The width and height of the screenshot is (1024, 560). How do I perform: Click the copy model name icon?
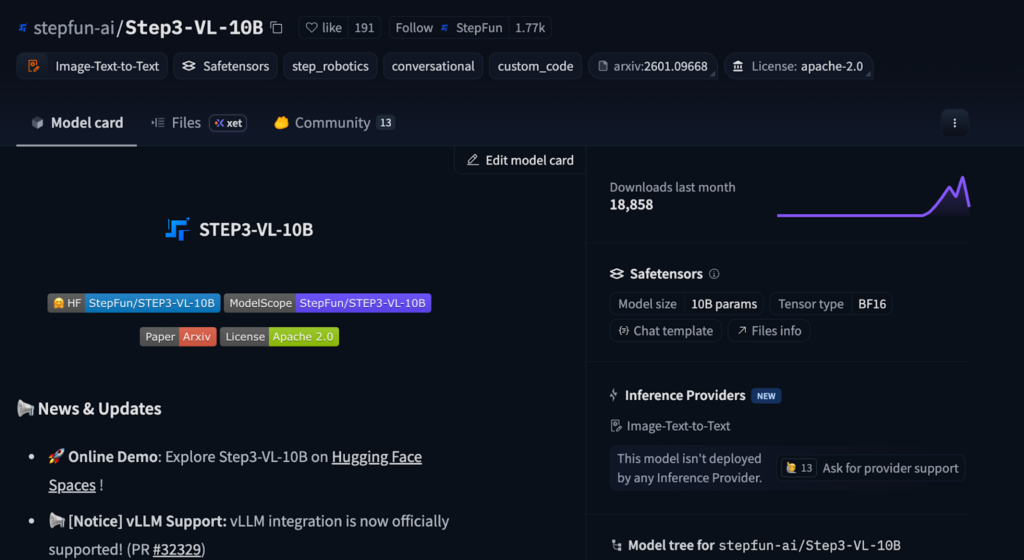pyautogui.click(x=277, y=28)
